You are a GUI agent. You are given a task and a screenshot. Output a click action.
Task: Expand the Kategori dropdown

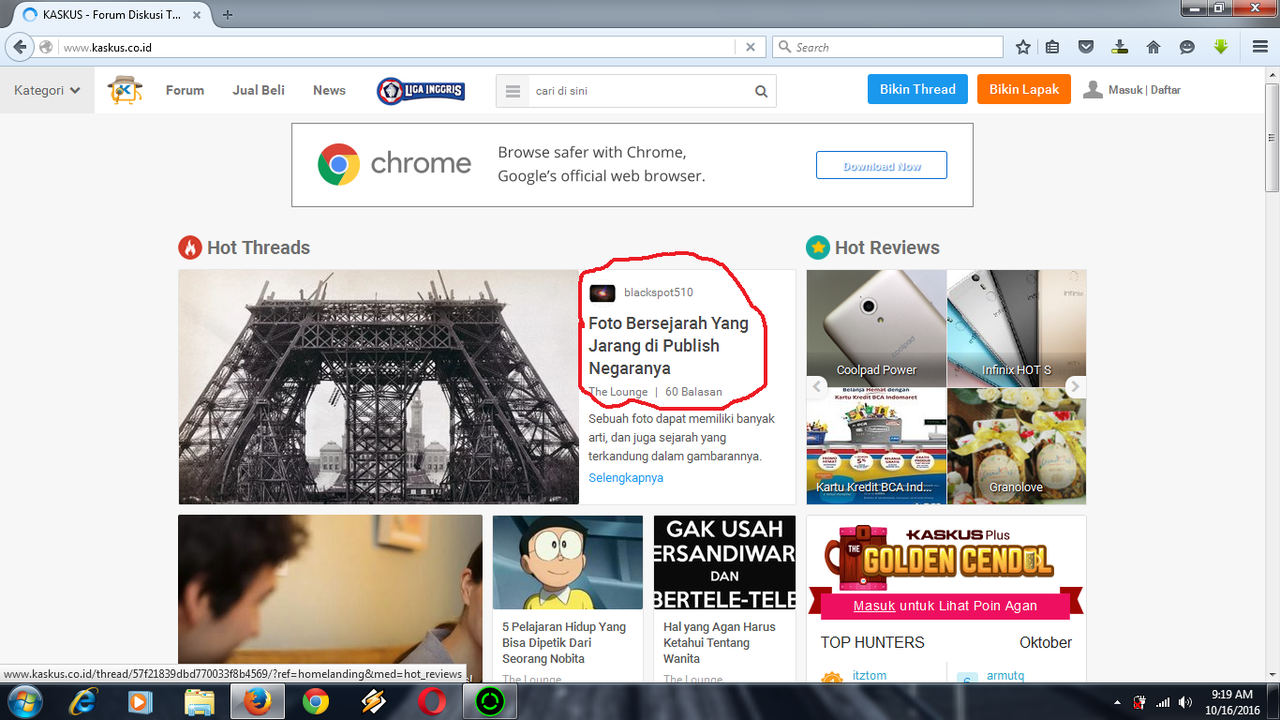point(47,90)
